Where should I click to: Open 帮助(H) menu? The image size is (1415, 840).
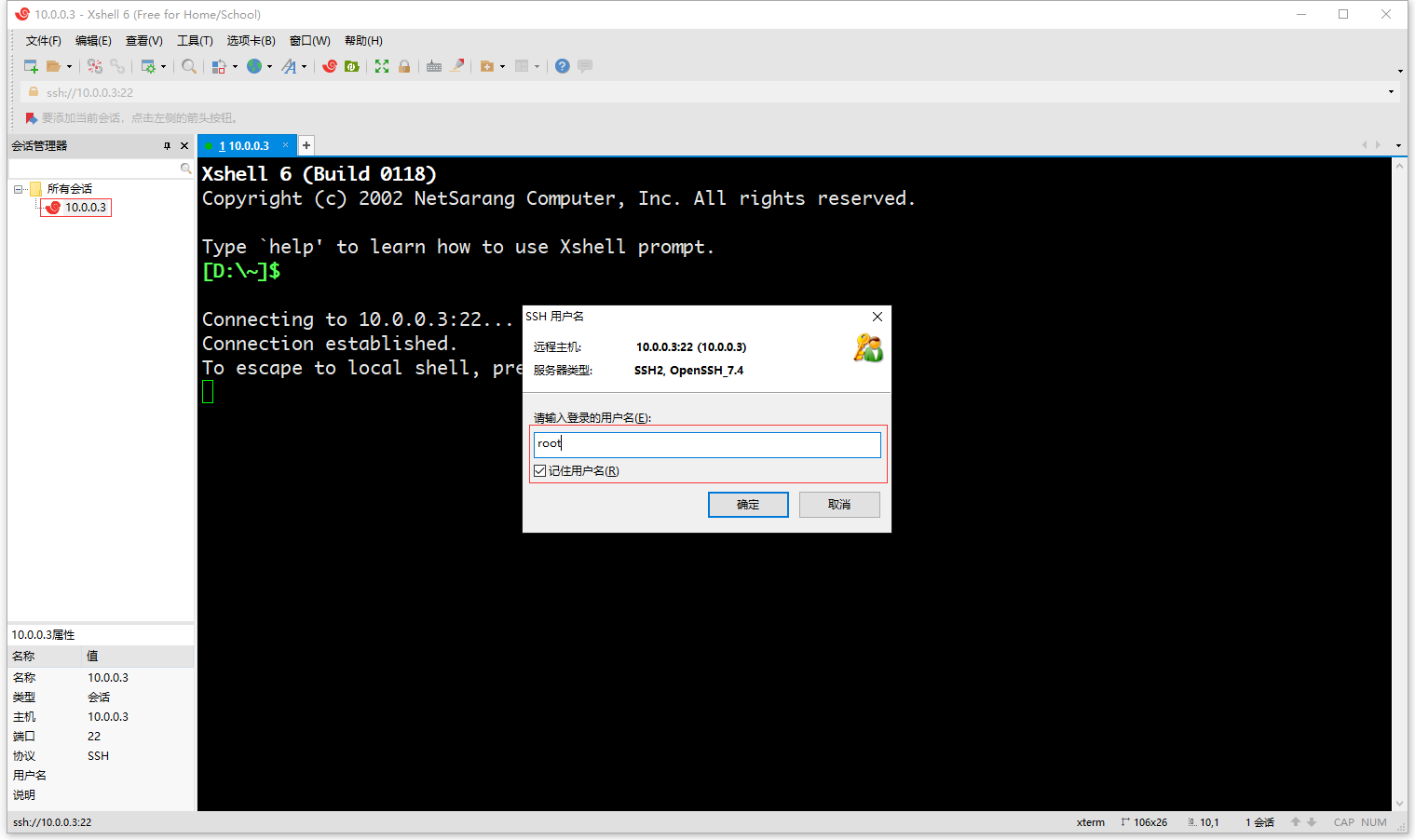coord(363,41)
